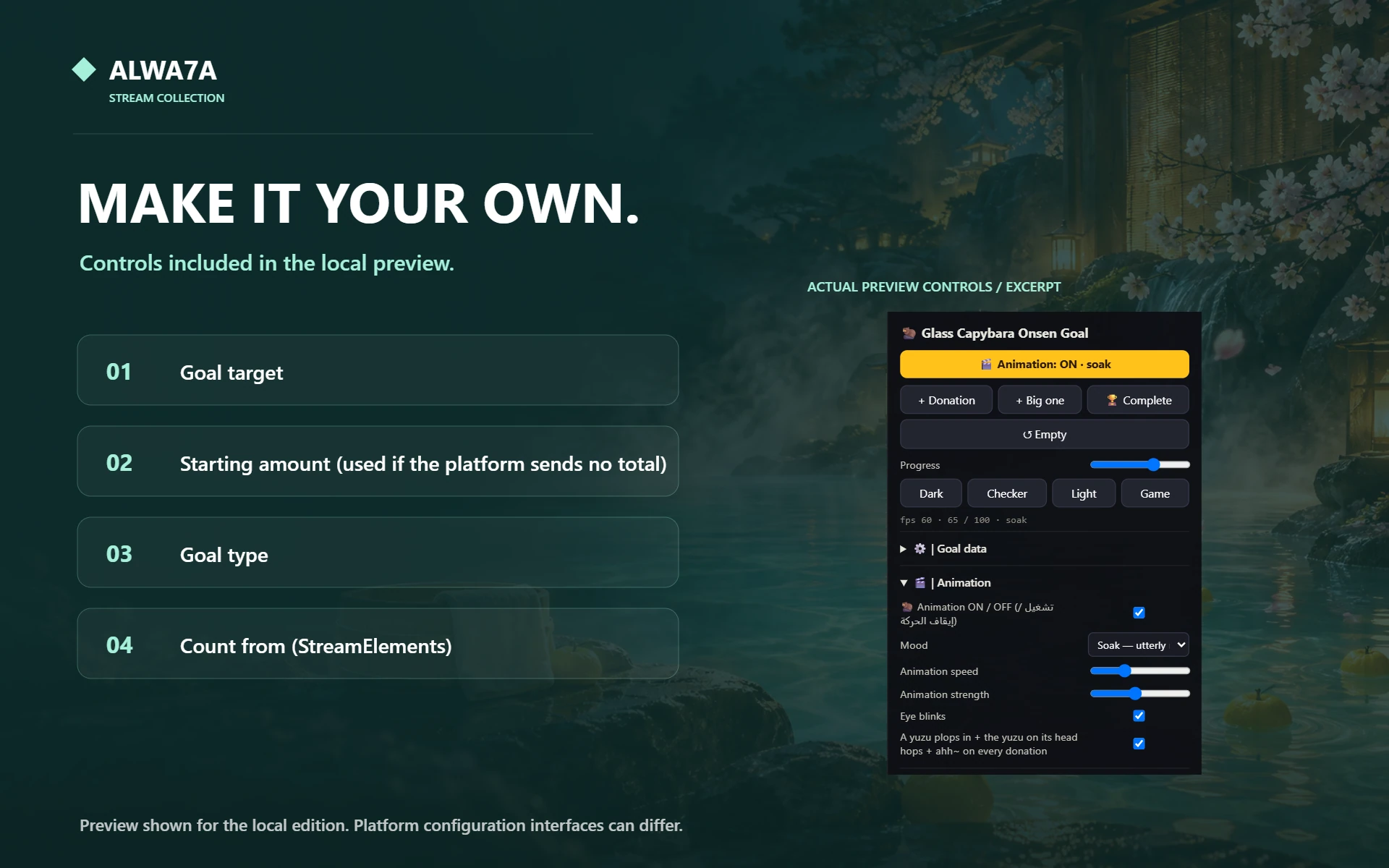Click the capybara icon beside Glass Capybara Onsen Goal
The height and width of the screenshot is (868, 1389).
909,333
